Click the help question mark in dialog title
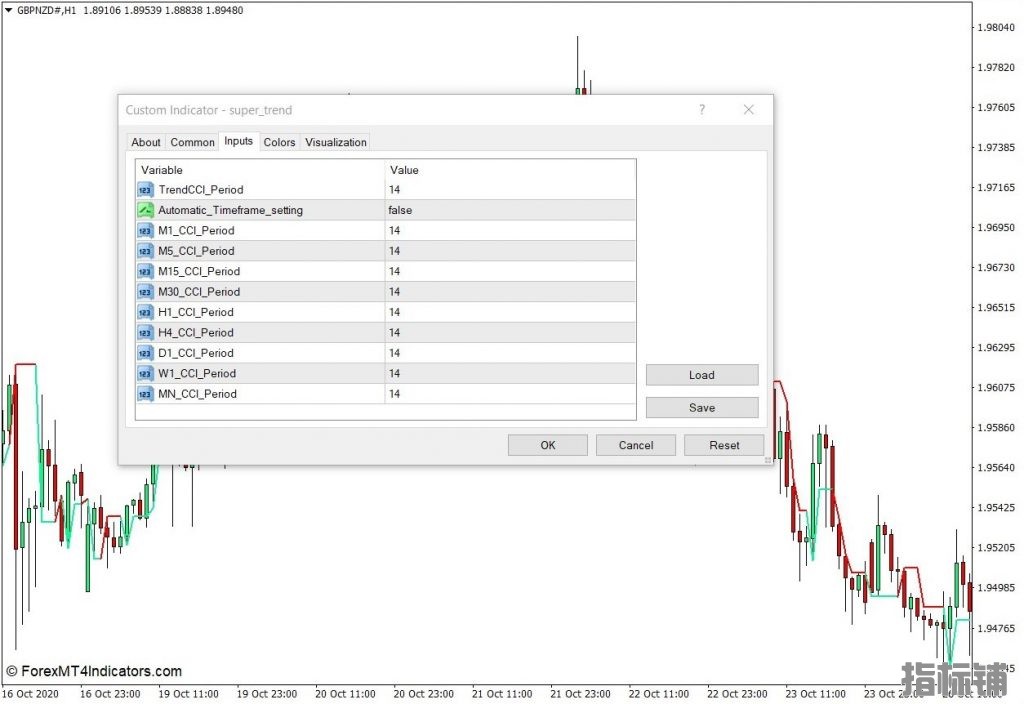 [x=702, y=110]
